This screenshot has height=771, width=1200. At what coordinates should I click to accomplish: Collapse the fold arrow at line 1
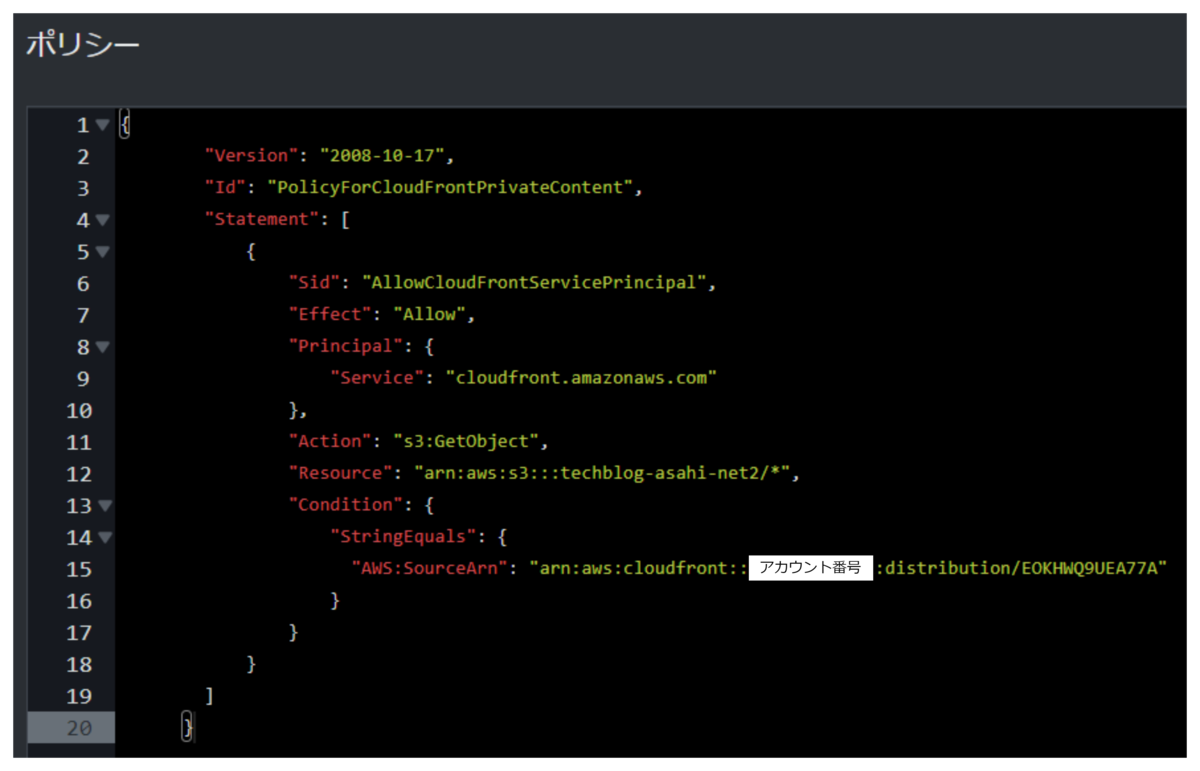(x=103, y=125)
